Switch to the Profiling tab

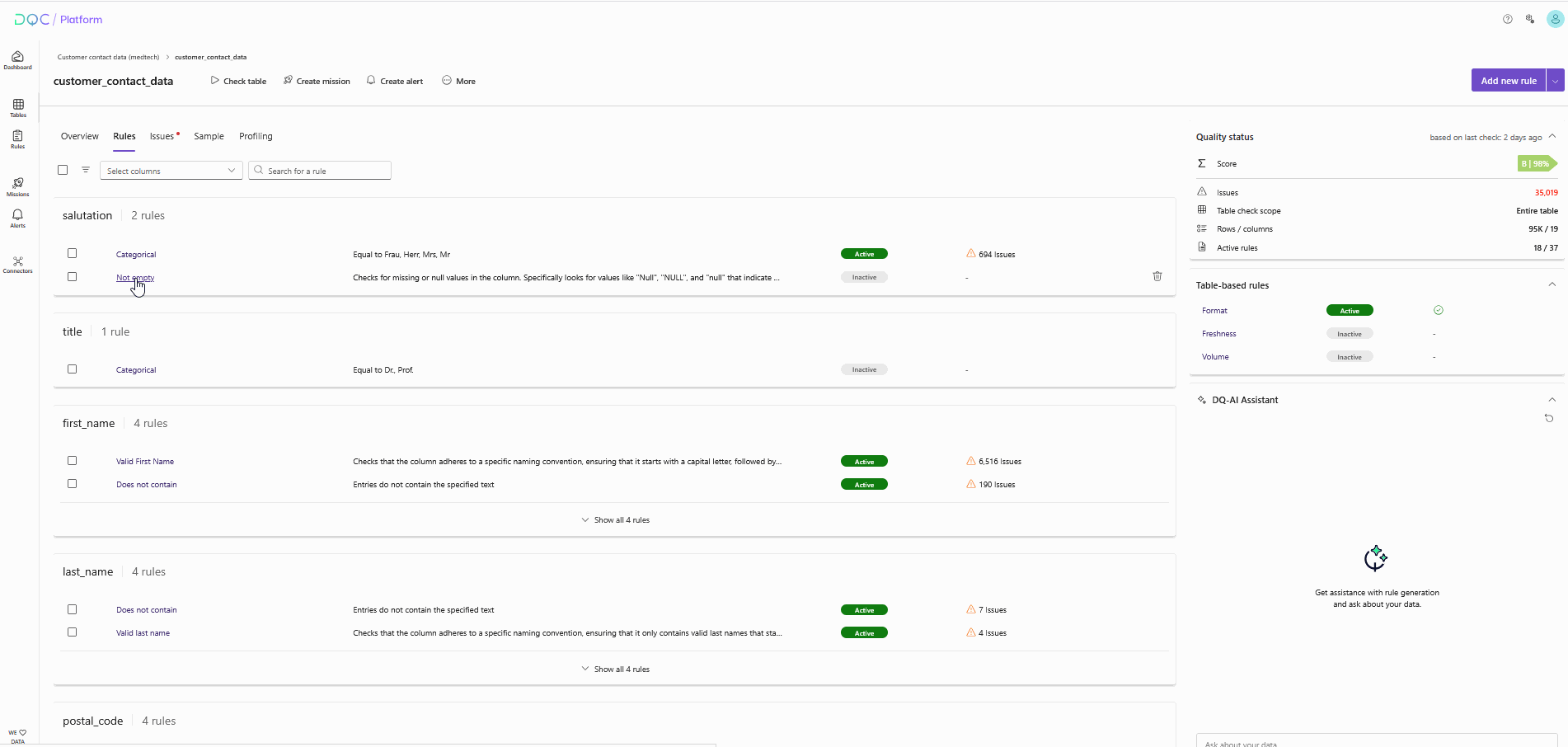coord(256,136)
